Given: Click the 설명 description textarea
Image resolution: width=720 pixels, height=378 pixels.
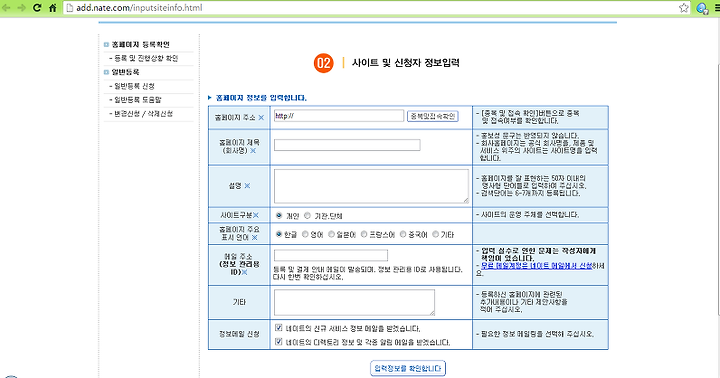Looking at the screenshot, I should (371, 186).
